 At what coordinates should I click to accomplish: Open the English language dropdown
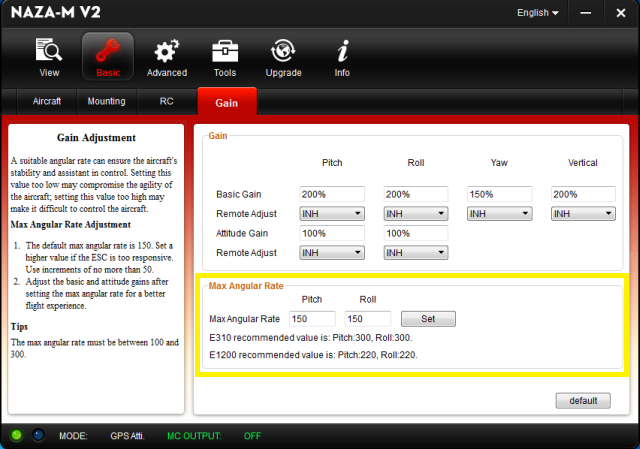538,13
